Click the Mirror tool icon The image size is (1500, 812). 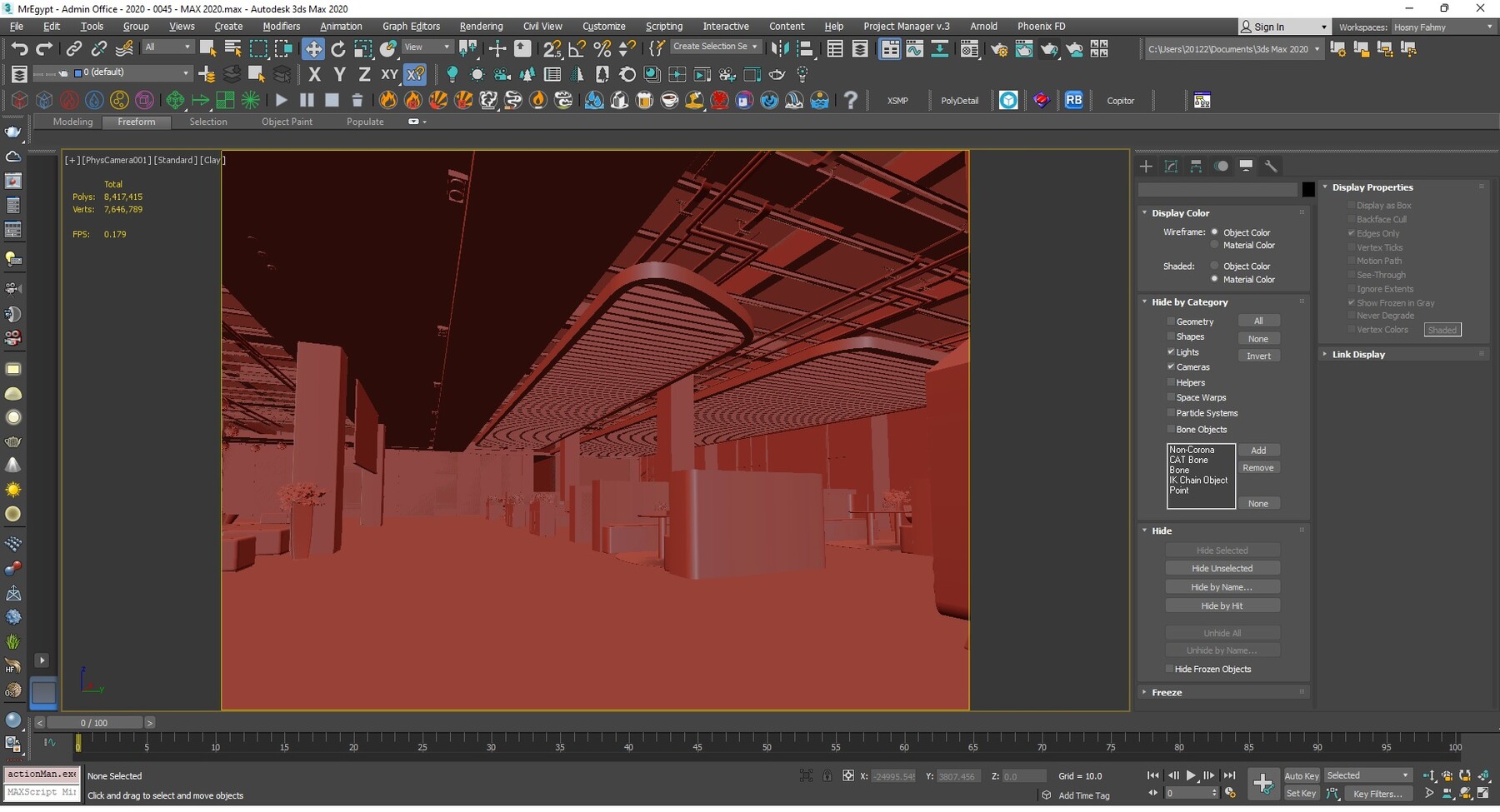(780, 49)
